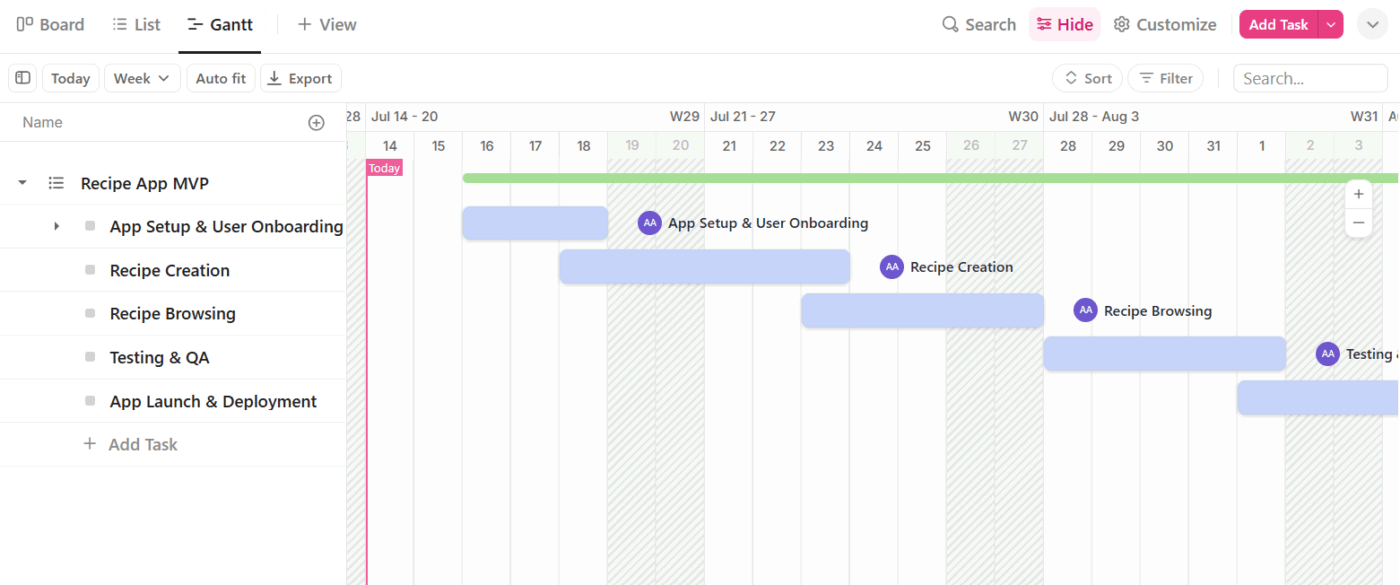Jump to Today in timeline
The height and width of the screenshot is (585, 1400).
pos(70,78)
